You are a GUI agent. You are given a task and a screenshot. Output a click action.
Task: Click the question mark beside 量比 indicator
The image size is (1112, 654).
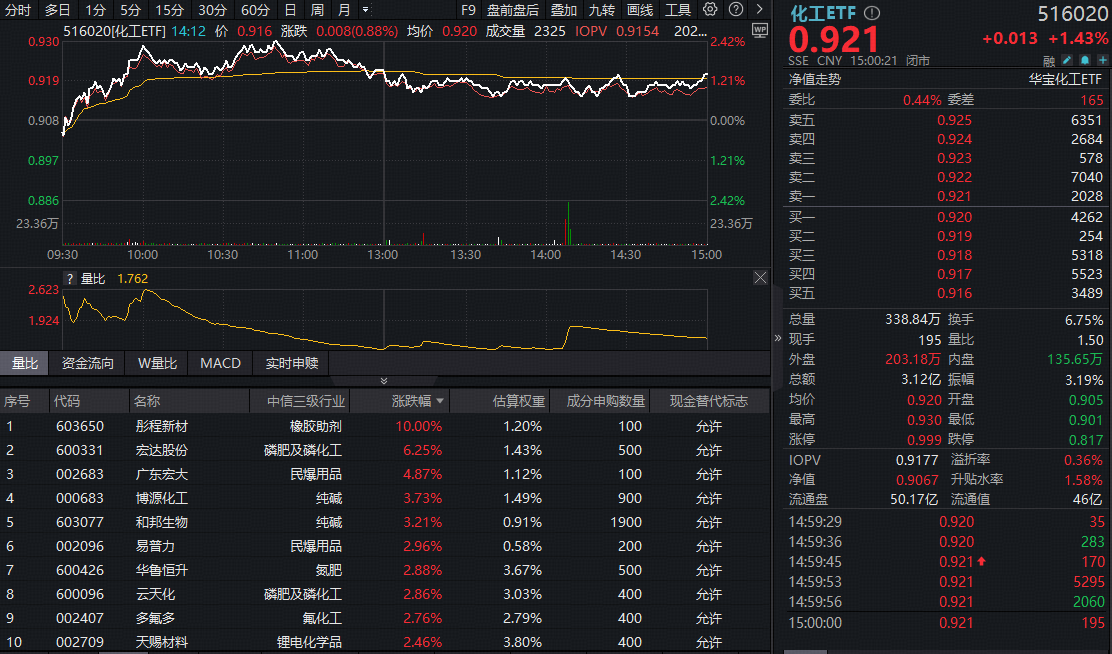click(x=70, y=279)
